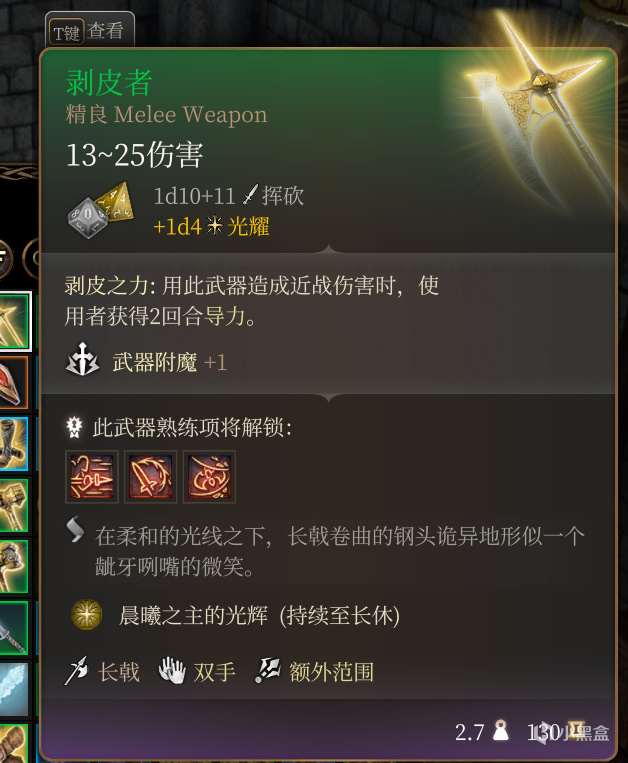Click the first weapon skill icon
Screen dimensions: 628x763
click(x=92, y=476)
